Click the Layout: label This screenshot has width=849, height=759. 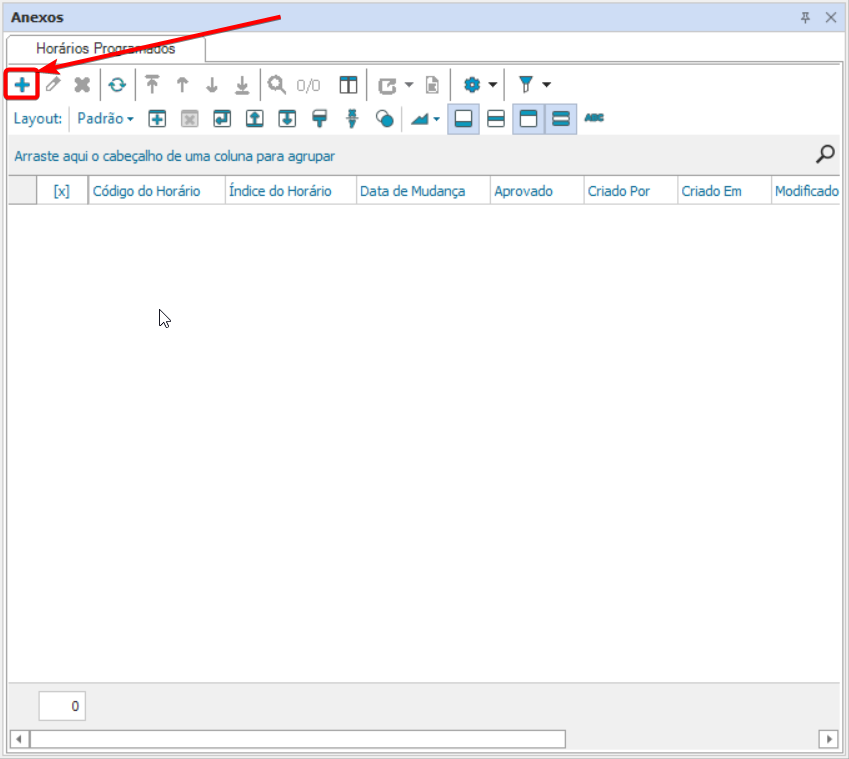pyautogui.click(x=38, y=119)
